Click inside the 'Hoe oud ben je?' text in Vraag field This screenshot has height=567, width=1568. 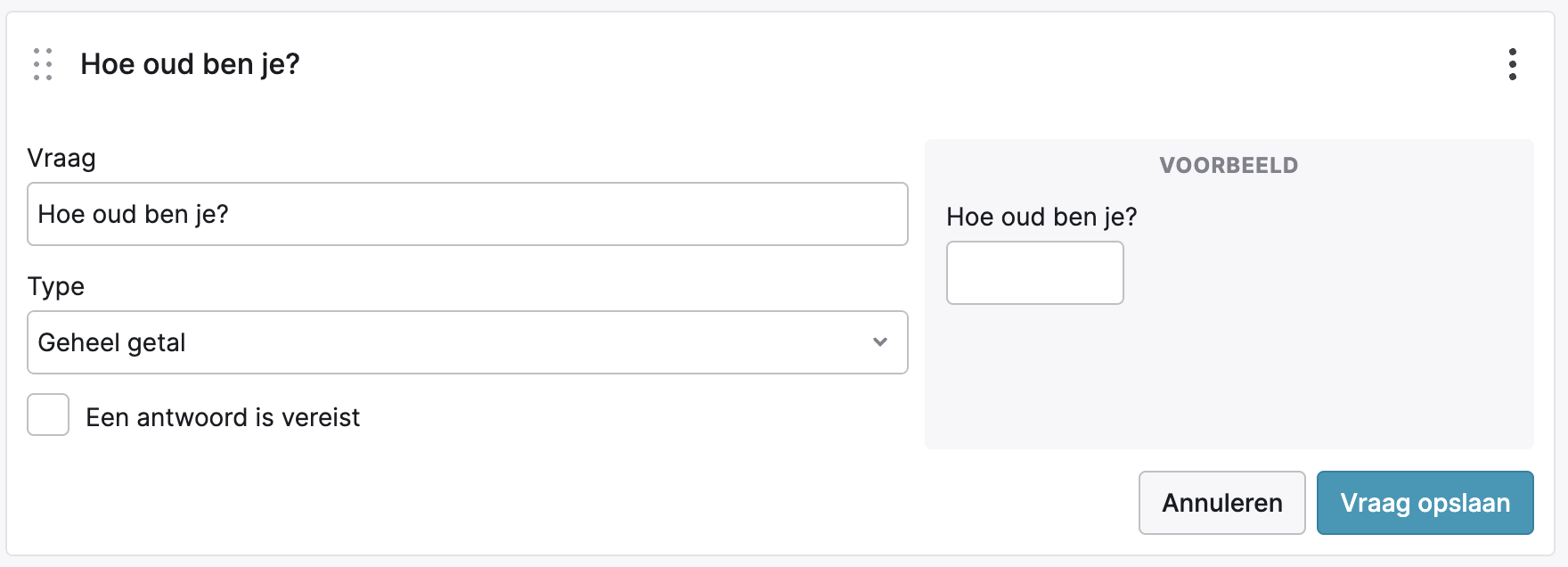[134, 214]
